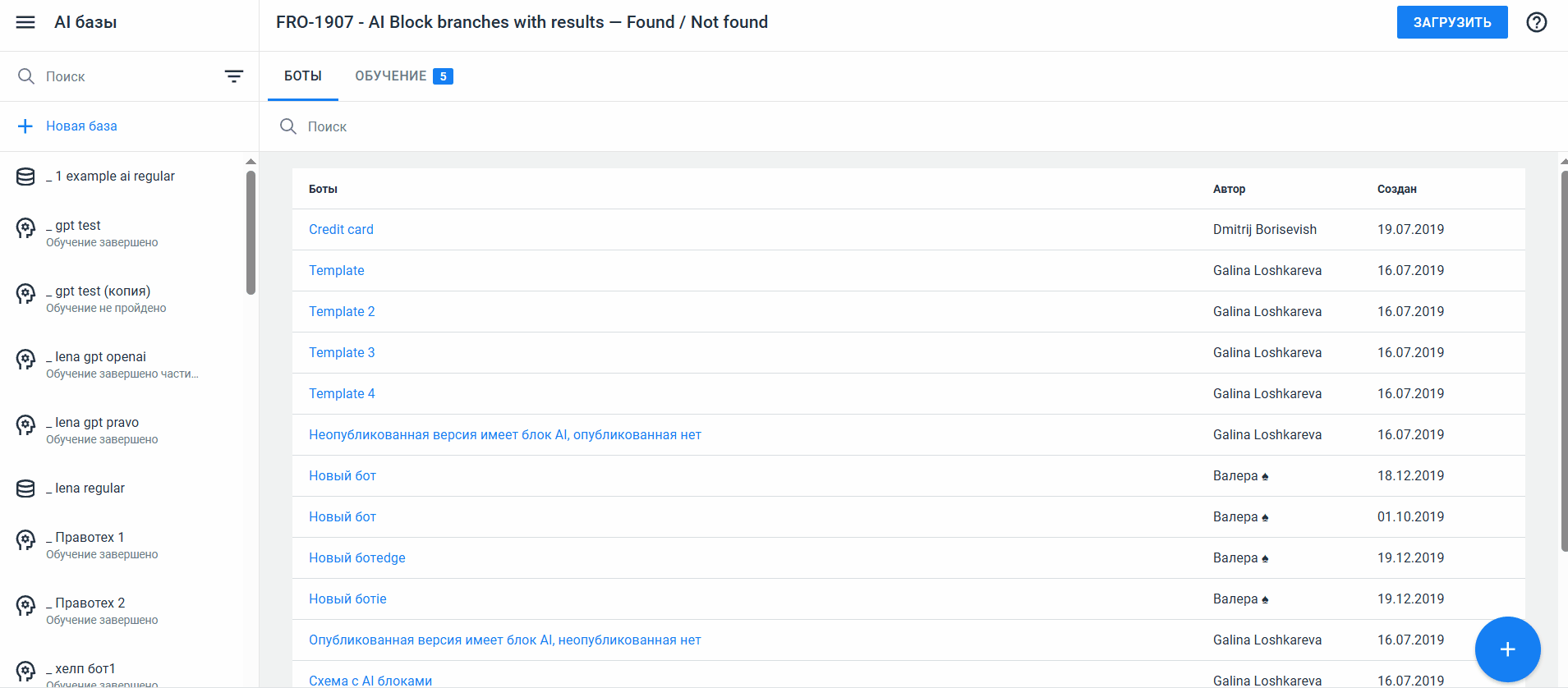Click the help question mark icon
The height and width of the screenshot is (688, 1568).
click(x=1536, y=22)
